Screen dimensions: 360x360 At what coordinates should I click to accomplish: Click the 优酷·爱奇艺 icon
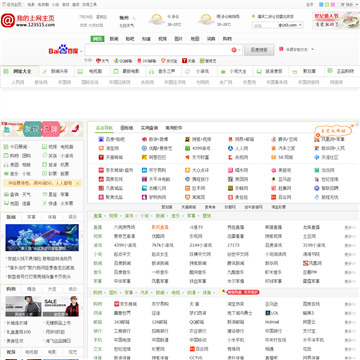pyautogui.click(x=144, y=148)
